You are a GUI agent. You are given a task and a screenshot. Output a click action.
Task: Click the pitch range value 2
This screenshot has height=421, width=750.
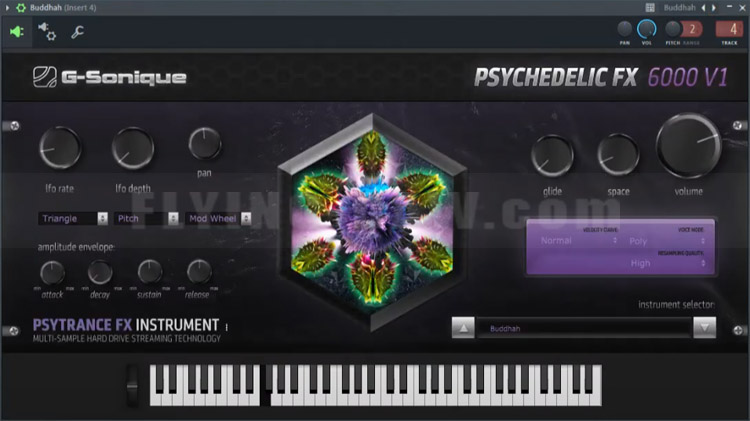(692, 29)
